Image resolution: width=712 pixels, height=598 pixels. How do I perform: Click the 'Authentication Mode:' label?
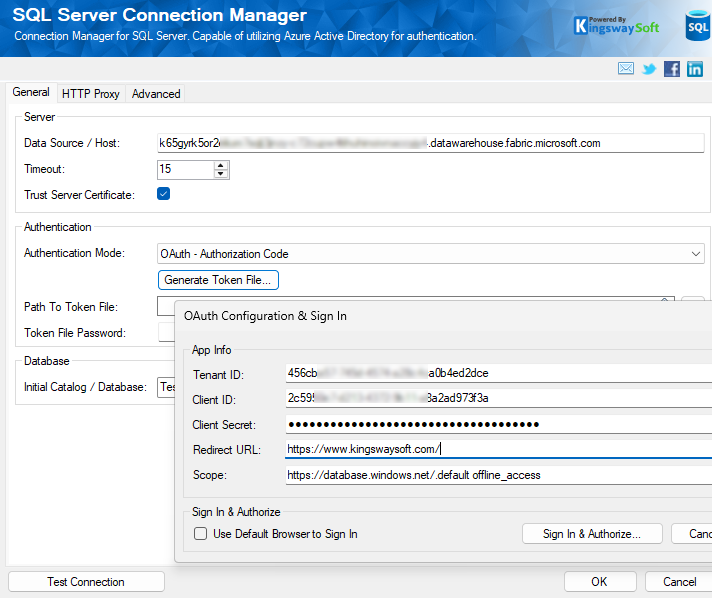click(x=74, y=253)
